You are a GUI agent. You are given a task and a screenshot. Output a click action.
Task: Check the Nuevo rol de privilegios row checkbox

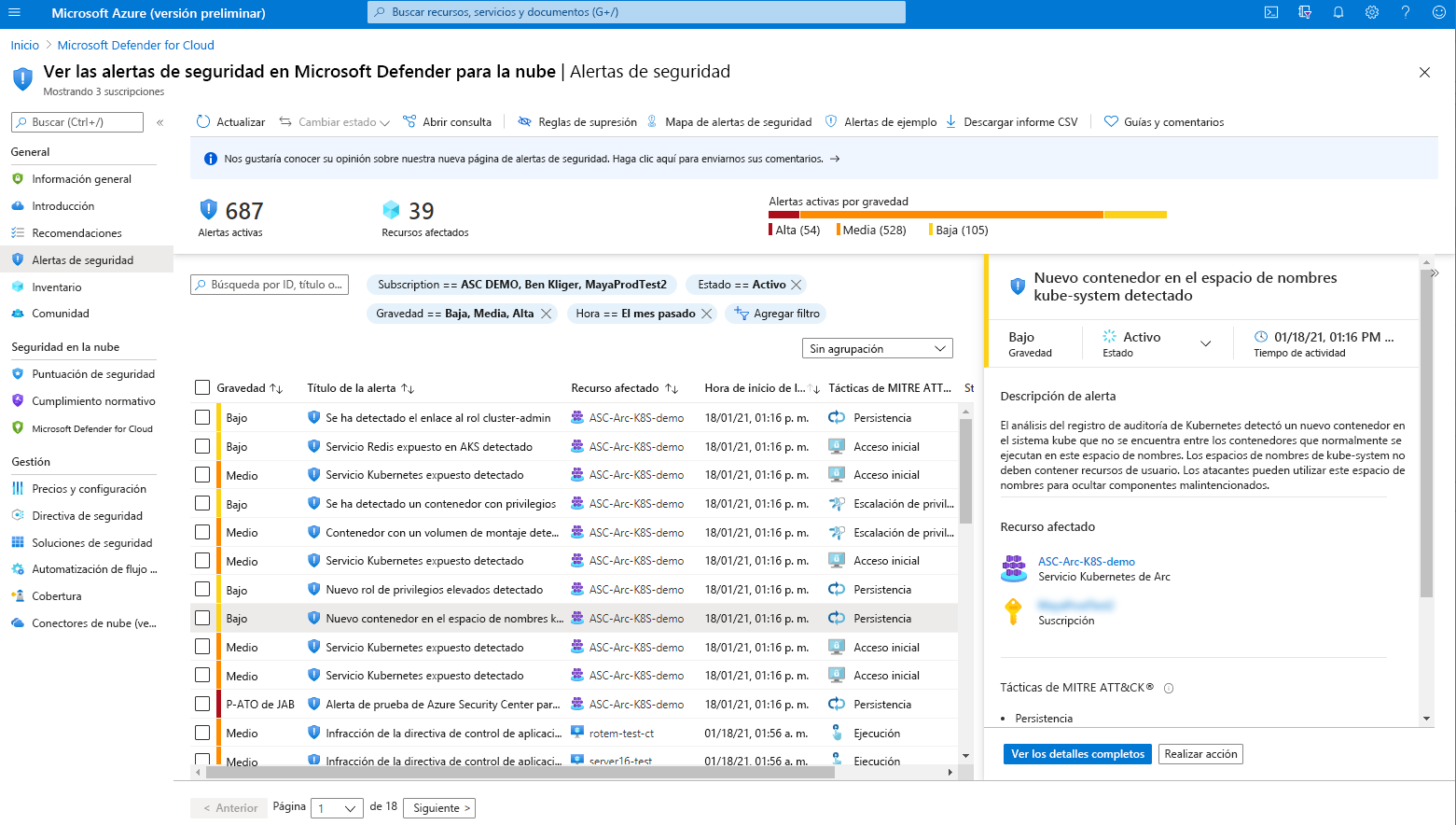[202, 589]
